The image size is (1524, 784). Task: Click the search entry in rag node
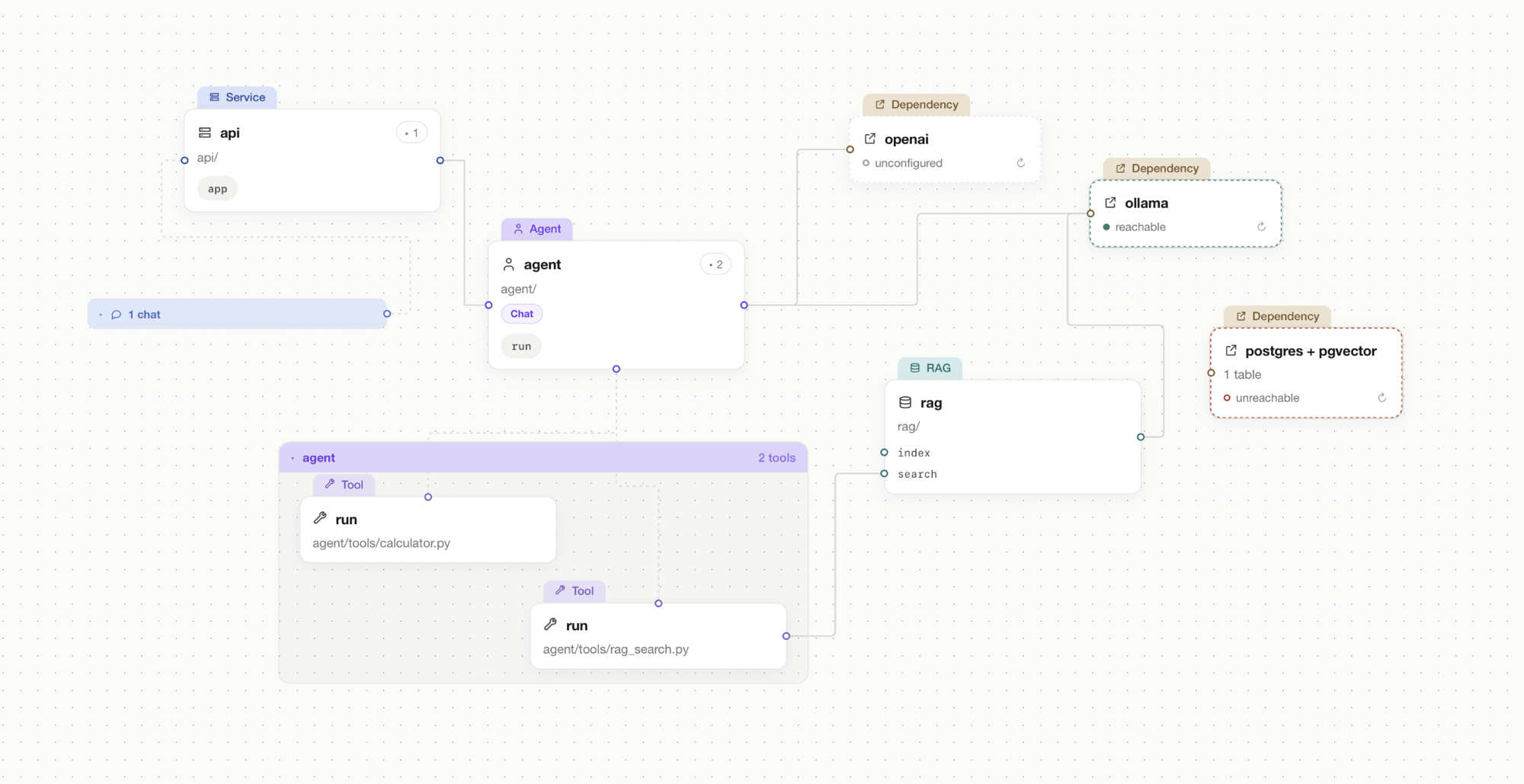[x=917, y=474]
